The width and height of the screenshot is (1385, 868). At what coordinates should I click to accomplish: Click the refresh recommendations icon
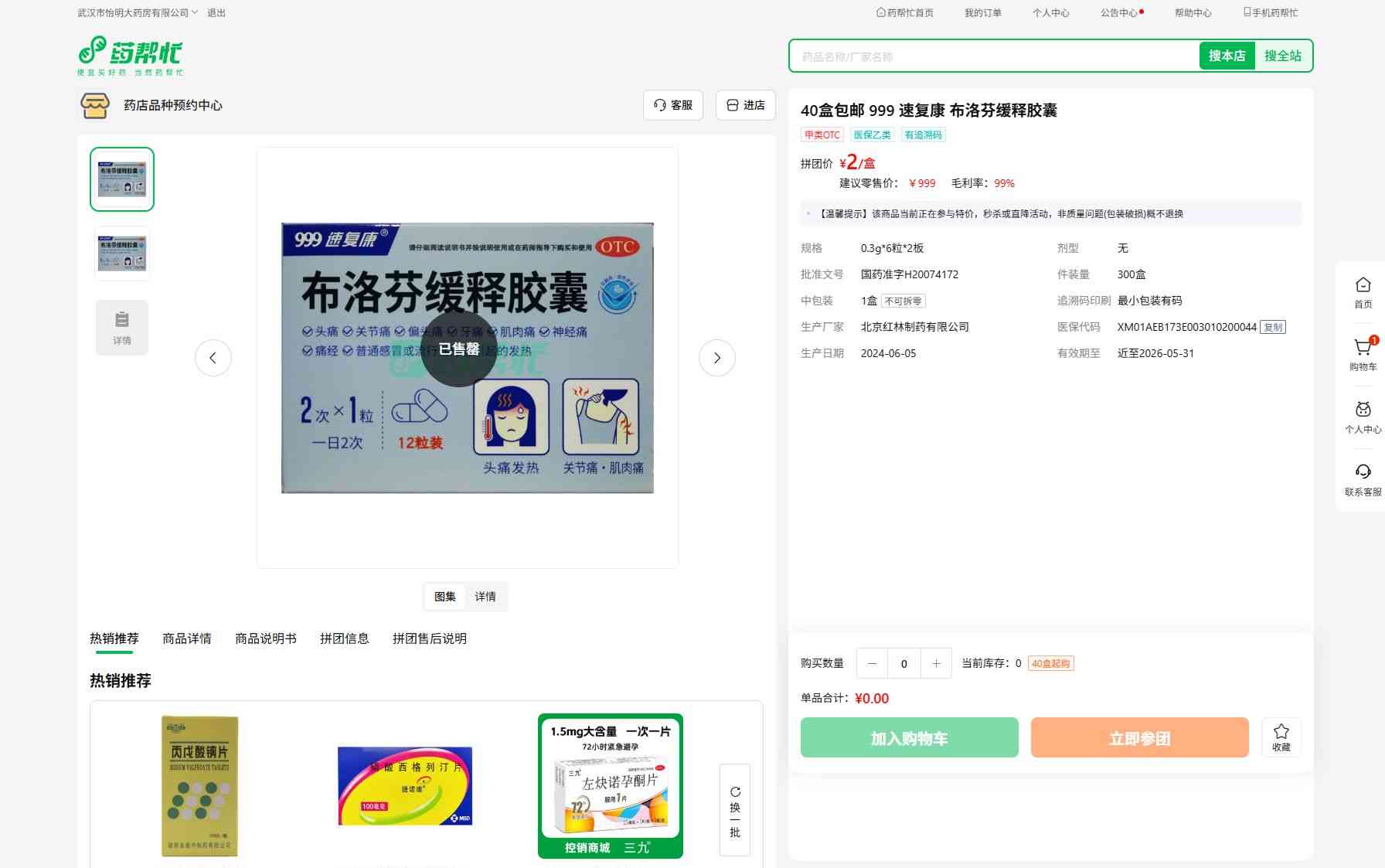(x=735, y=792)
